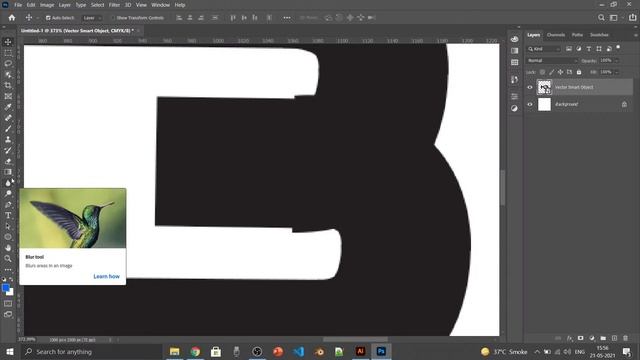Select the Eraser tool

tap(8, 161)
